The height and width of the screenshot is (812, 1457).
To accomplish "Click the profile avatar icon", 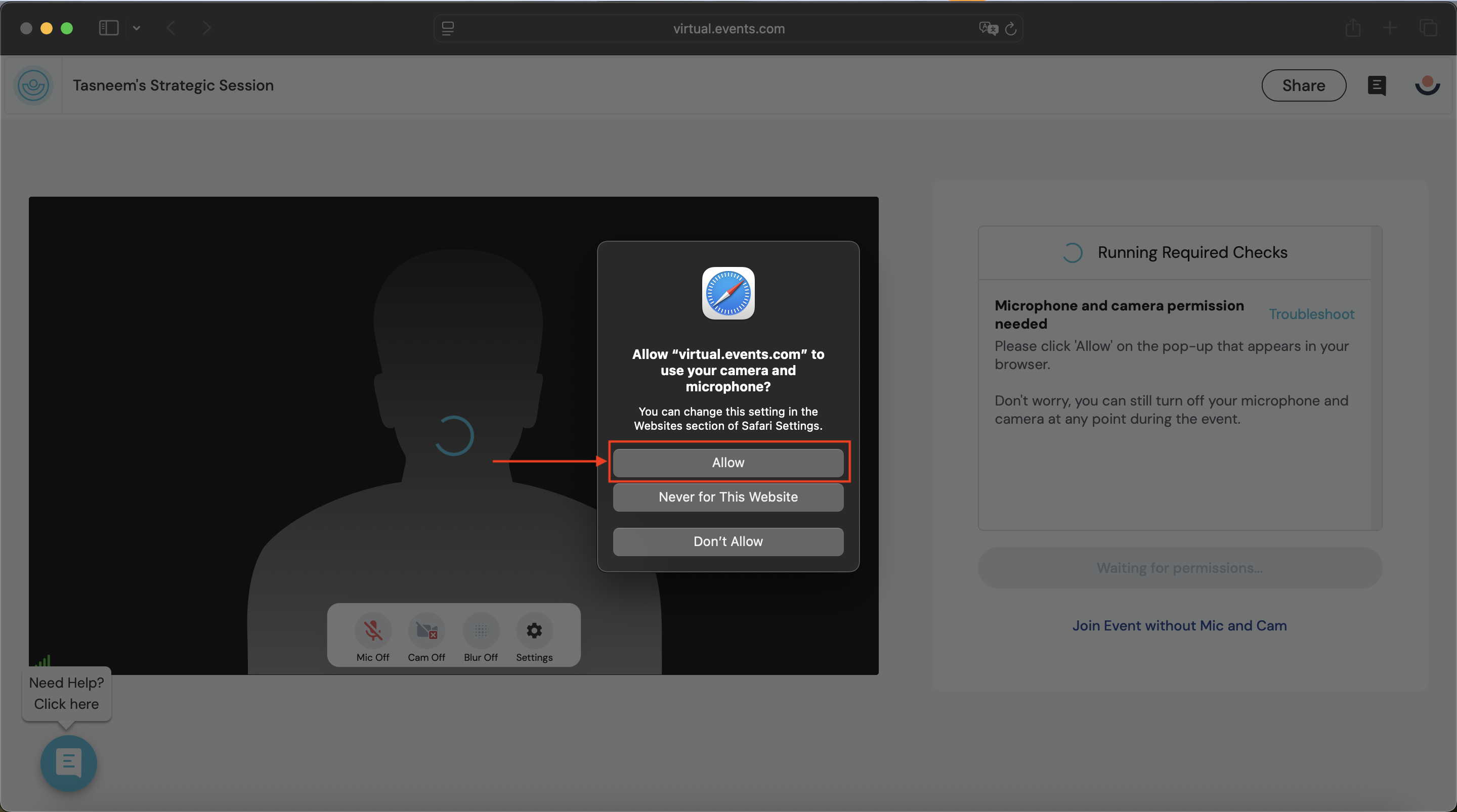I will click(1427, 85).
